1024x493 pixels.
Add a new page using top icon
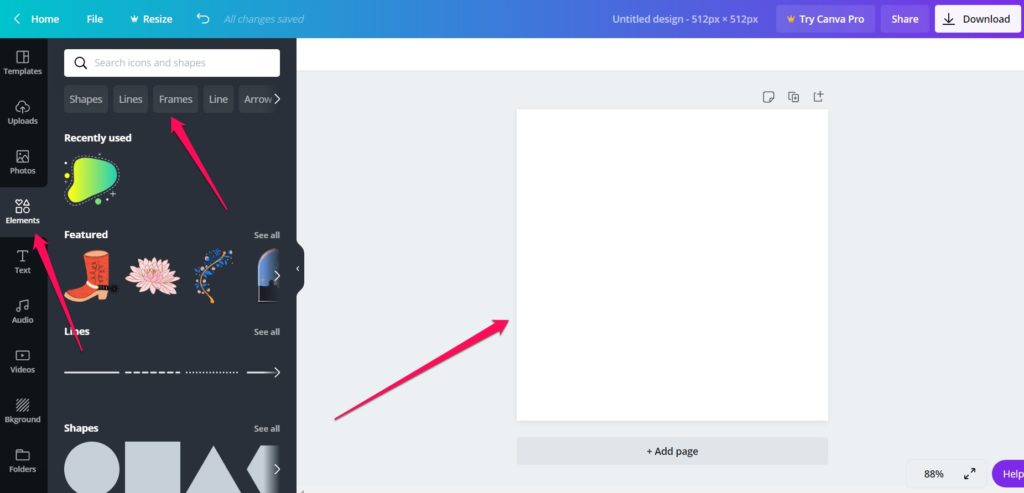point(818,97)
